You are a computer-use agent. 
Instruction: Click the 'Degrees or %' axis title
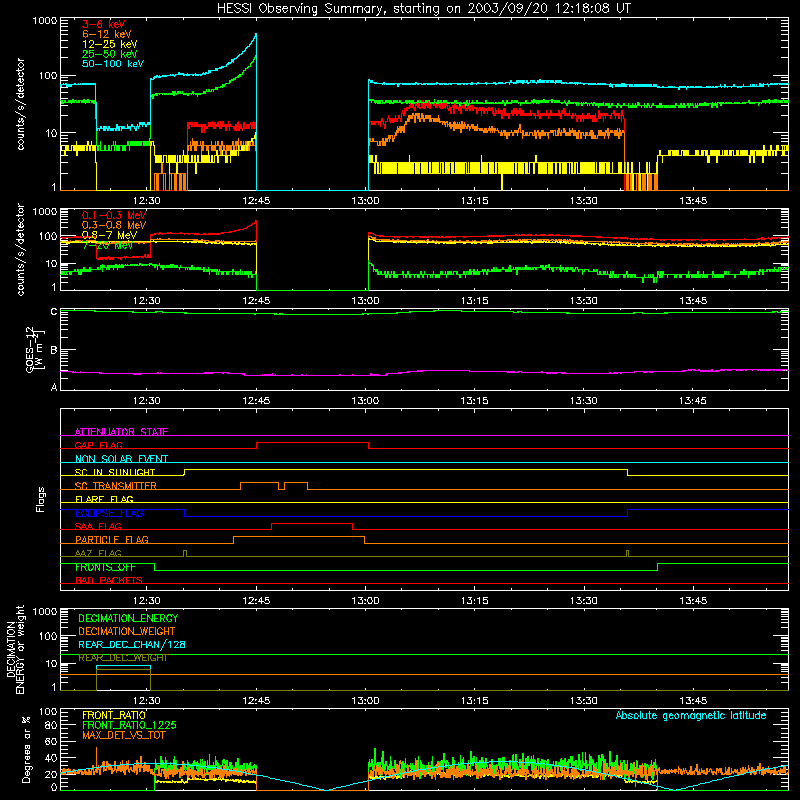[x=26, y=749]
